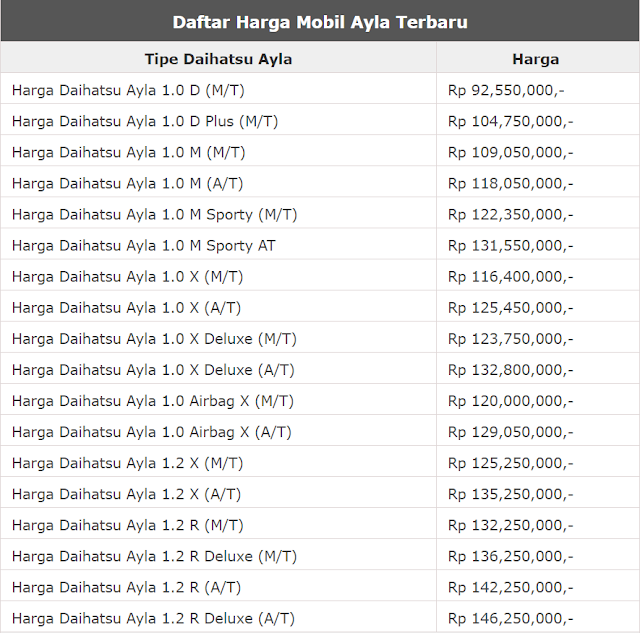
Task: Click the Ayla 1.2 R Deluxe (M/T) row
Action: pyautogui.click(x=320, y=556)
